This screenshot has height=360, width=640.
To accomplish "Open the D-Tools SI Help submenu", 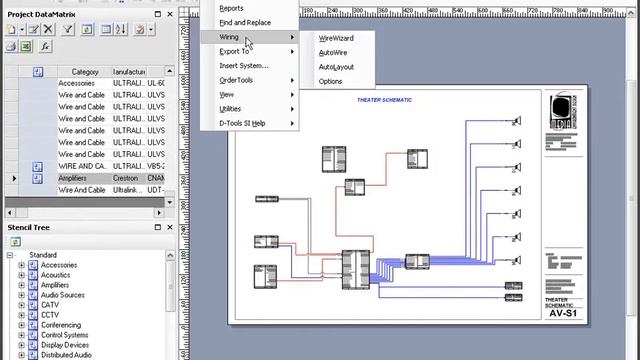I will [x=249, y=123].
